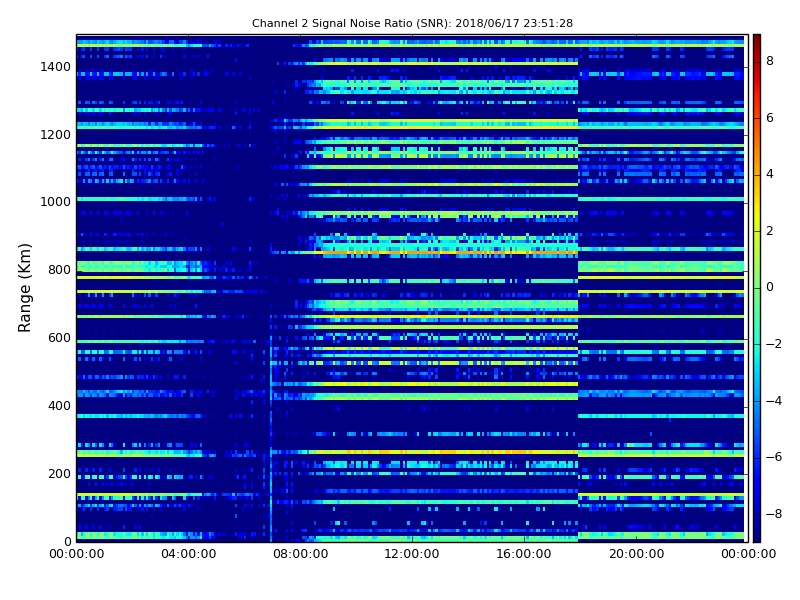Click the 04:00:00 time axis label
Screen dimensions: 800x600
pos(189,554)
